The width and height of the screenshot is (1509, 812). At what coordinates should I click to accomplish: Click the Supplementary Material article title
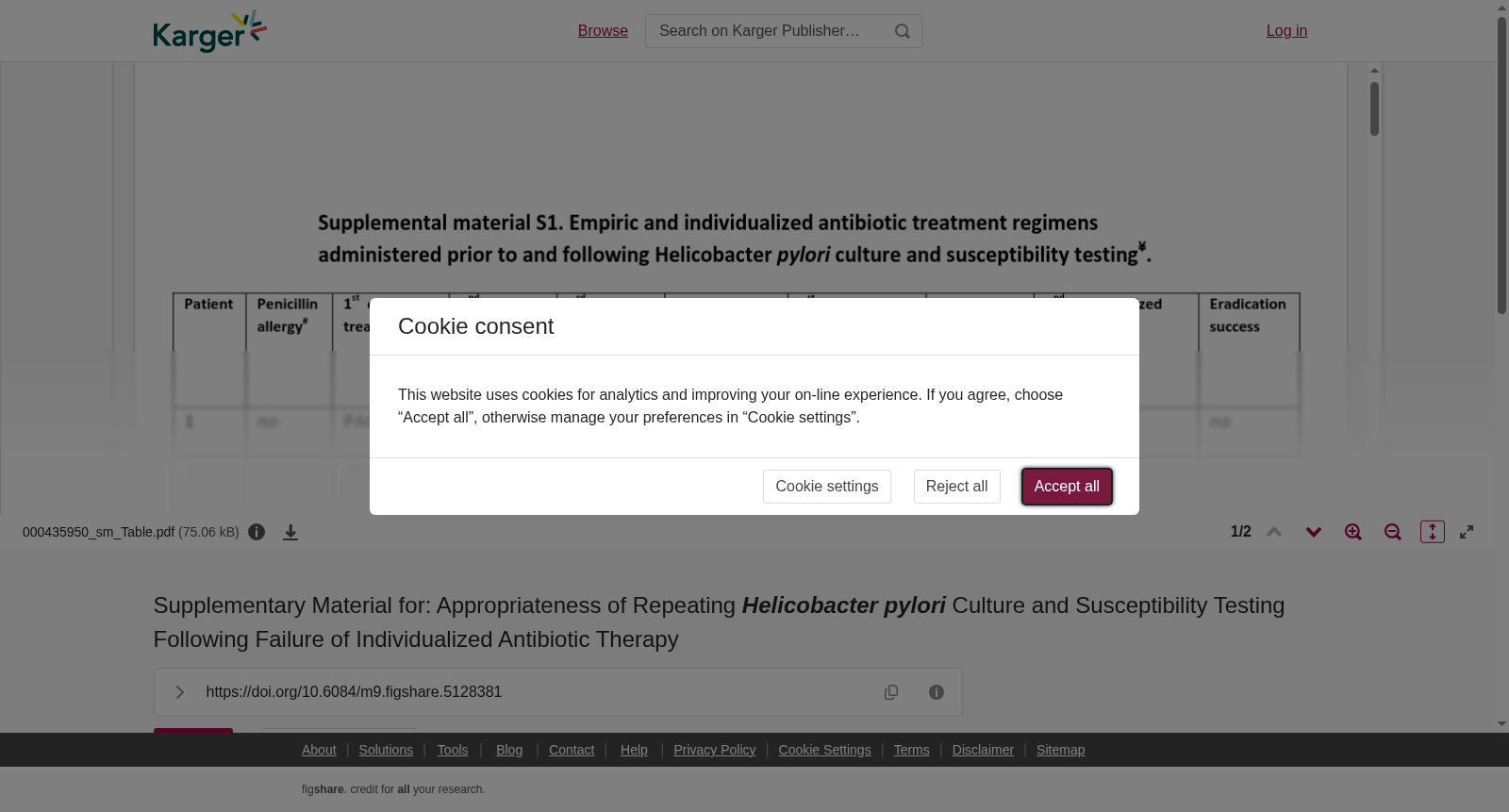click(x=719, y=622)
